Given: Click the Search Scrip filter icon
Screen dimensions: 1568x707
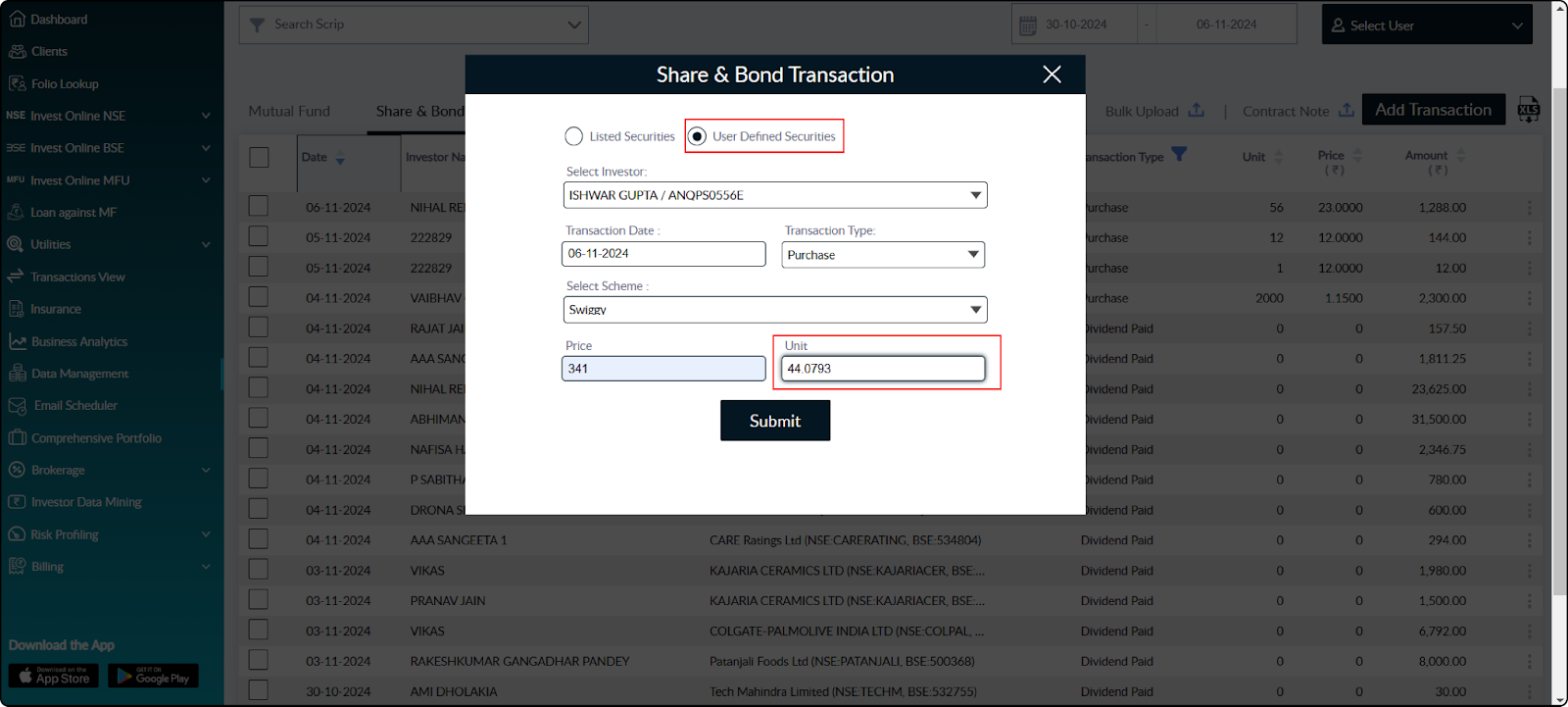Looking at the screenshot, I should coord(257,25).
